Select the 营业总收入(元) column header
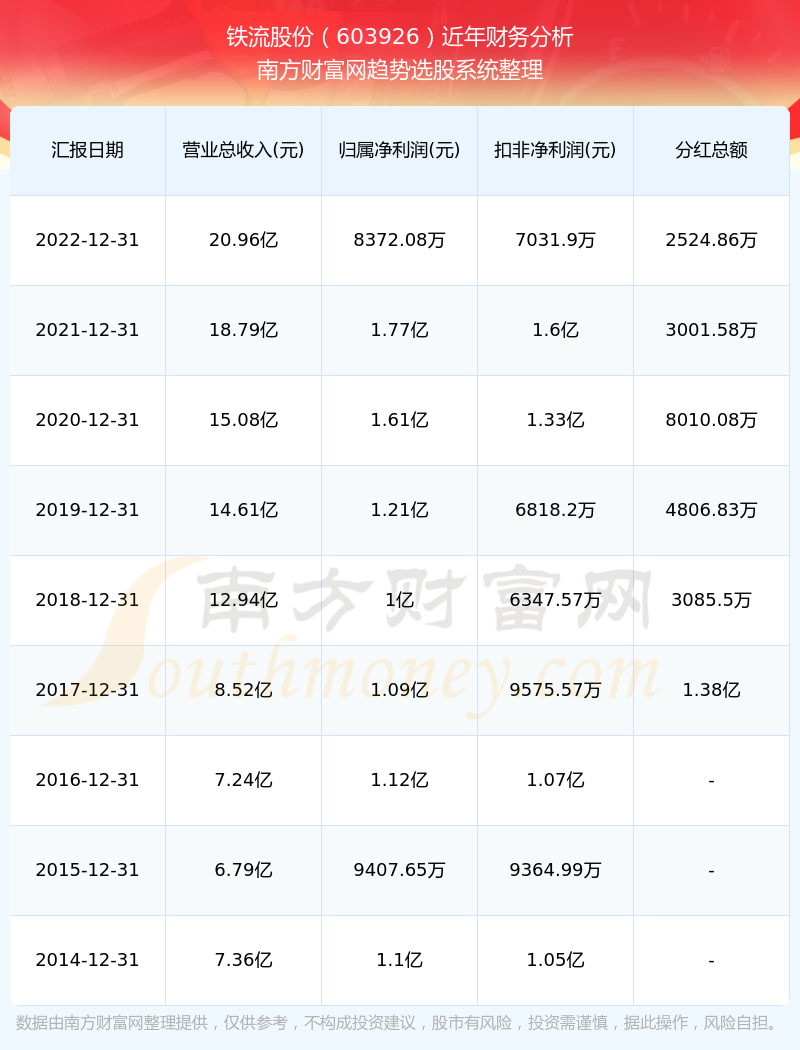Screen dimensions: 800x1050 [x=244, y=150]
